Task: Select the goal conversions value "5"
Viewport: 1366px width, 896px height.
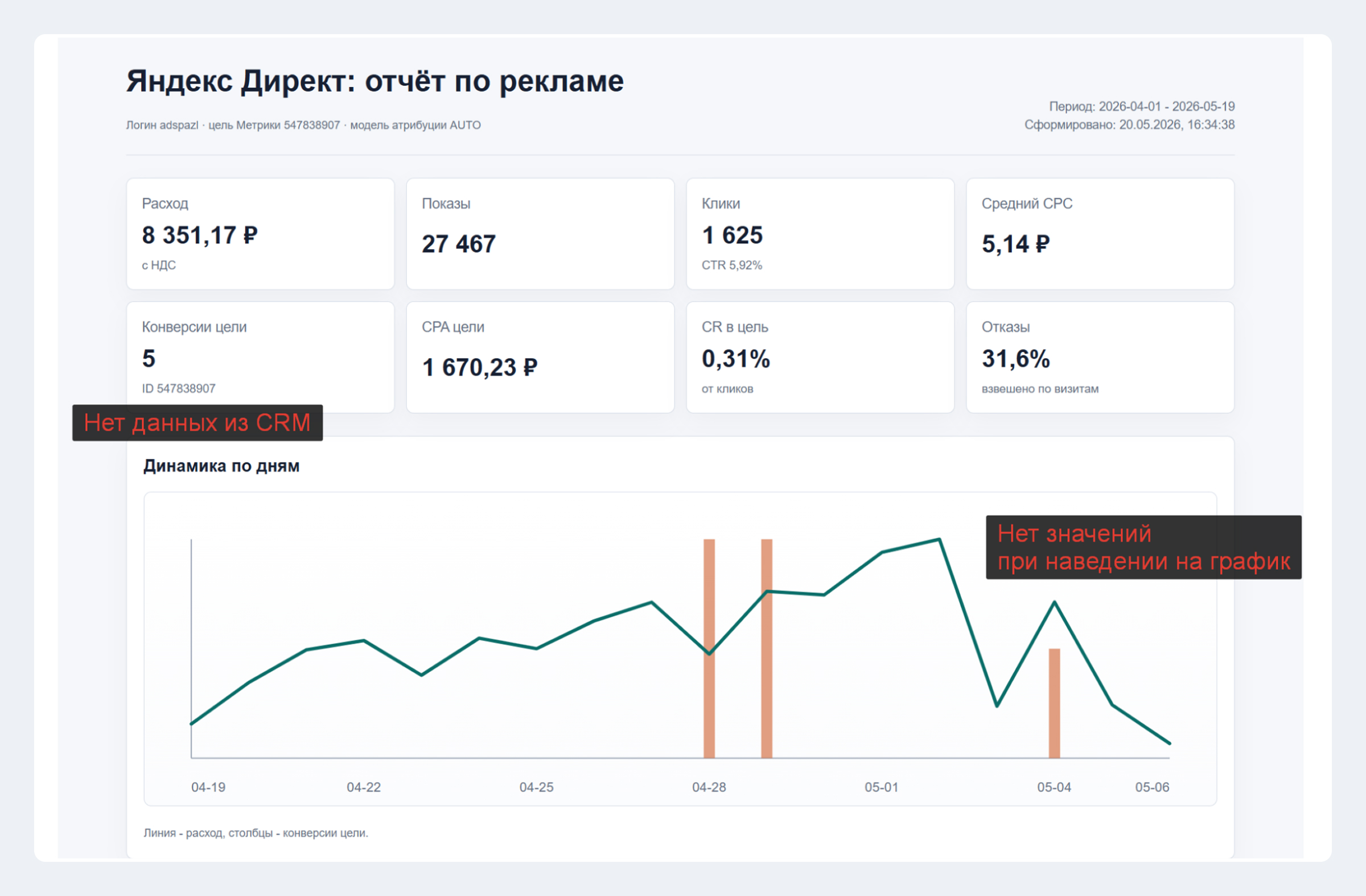Action: (x=149, y=359)
